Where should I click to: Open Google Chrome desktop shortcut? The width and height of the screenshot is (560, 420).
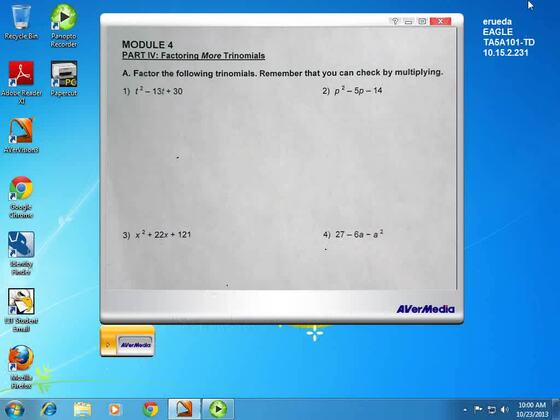pyautogui.click(x=21, y=197)
